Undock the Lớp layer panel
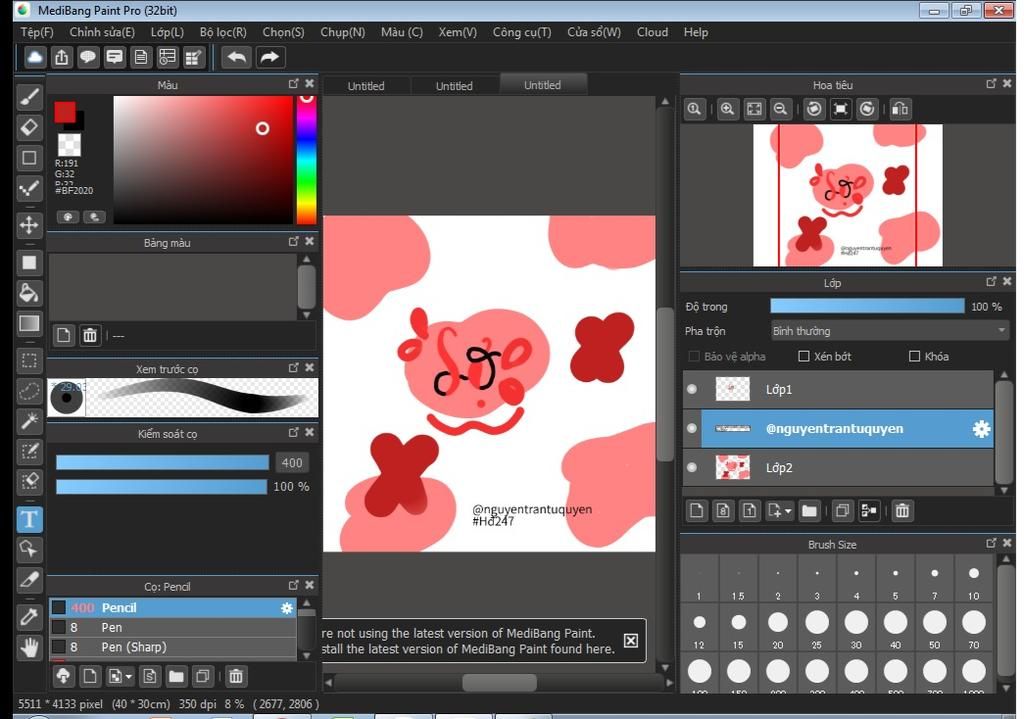Screen dimensions: 1024x719 coord(991,281)
